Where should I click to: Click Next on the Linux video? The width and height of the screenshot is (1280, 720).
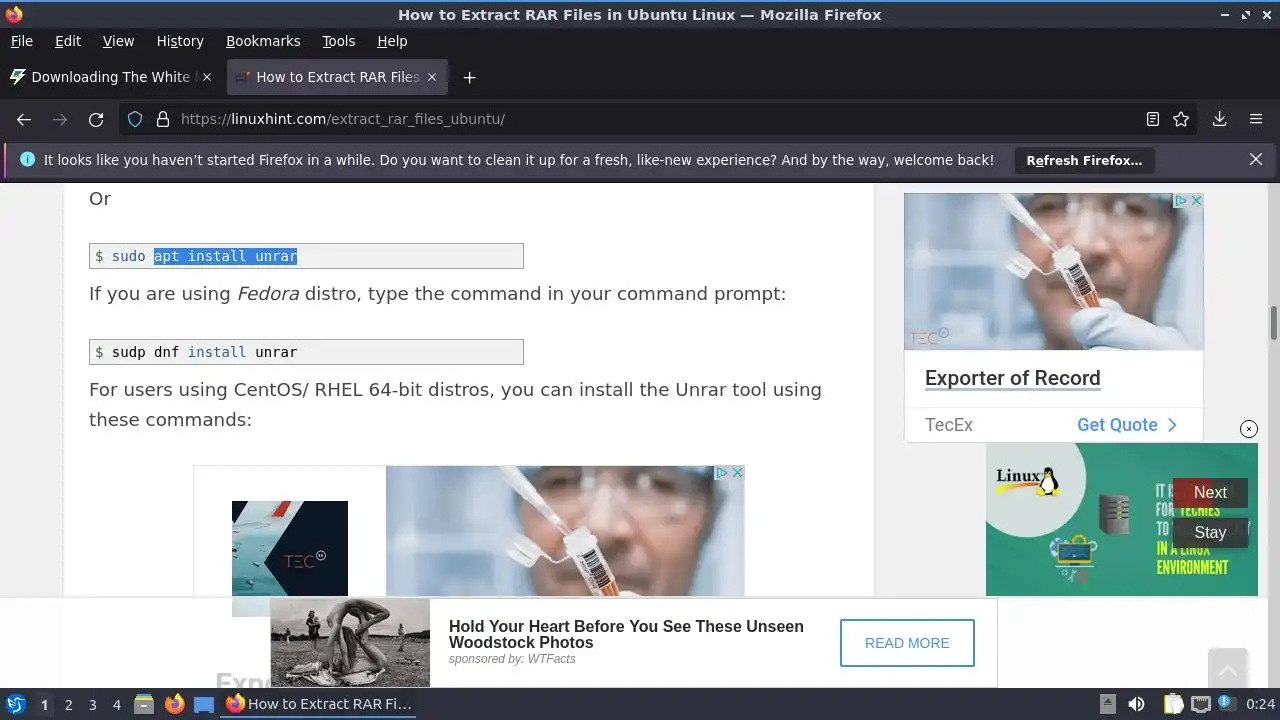click(1210, 492)
